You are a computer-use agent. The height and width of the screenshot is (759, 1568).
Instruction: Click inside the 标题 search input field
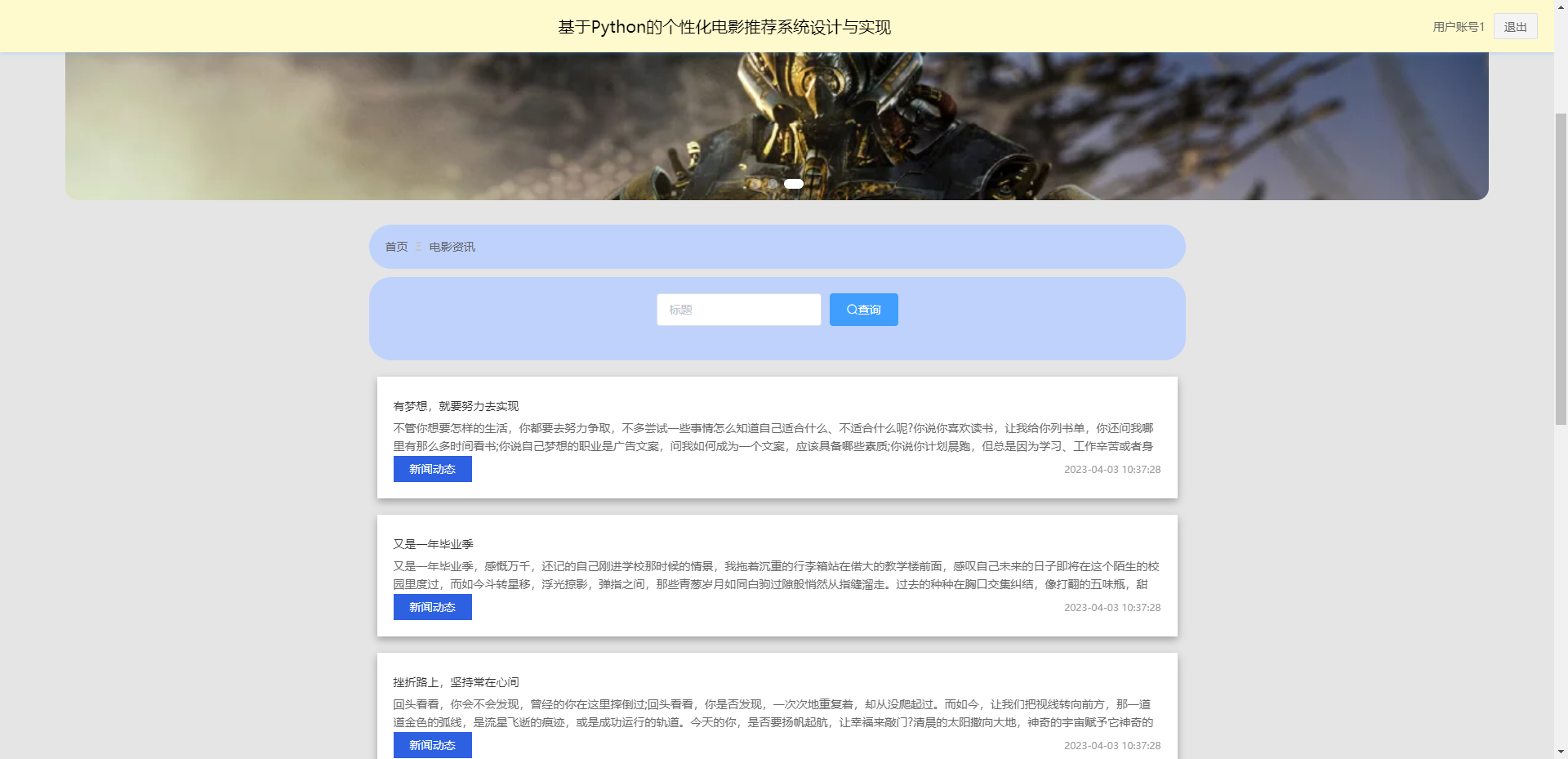click(738, 309)
